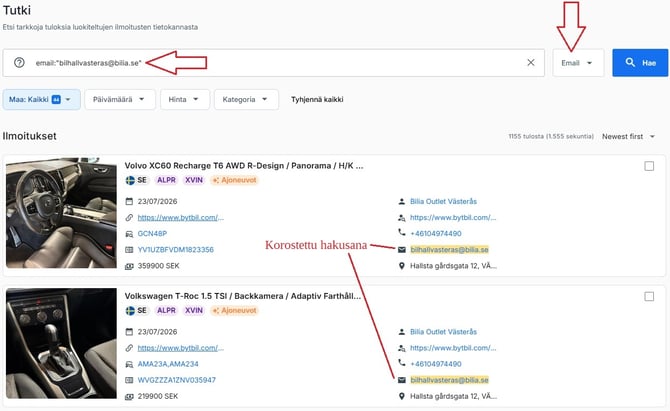Focus the email search input field

pyautogui.click(x=273, y=63)
